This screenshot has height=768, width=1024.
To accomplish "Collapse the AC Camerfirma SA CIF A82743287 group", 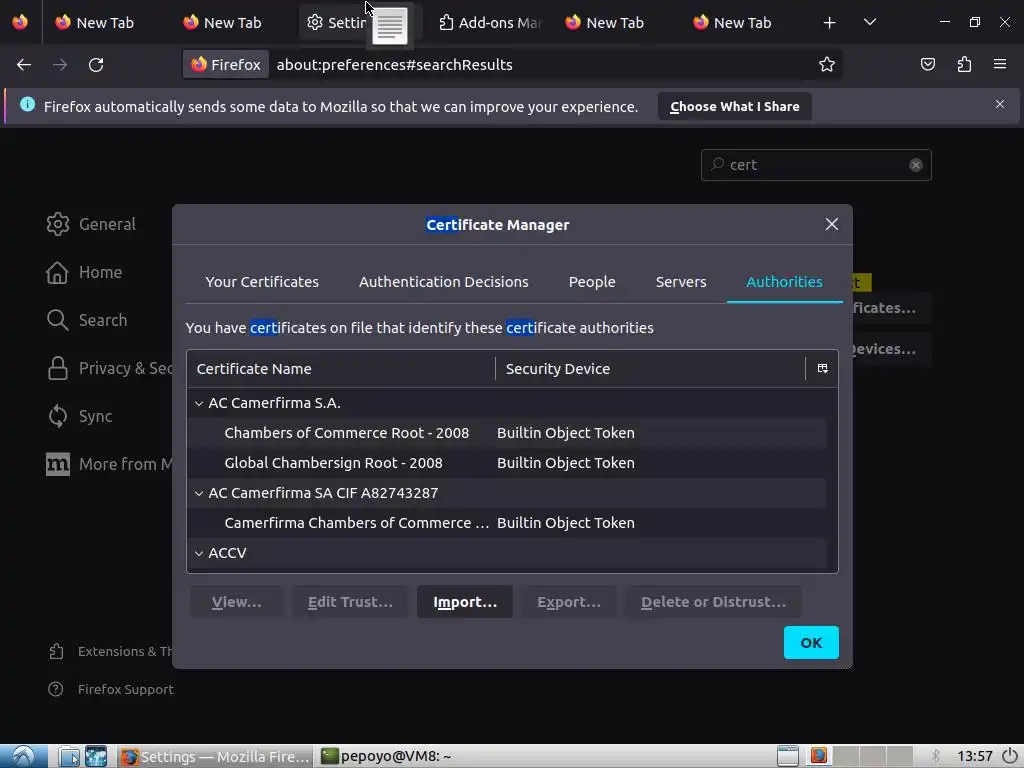I will [x=199, y=494].
